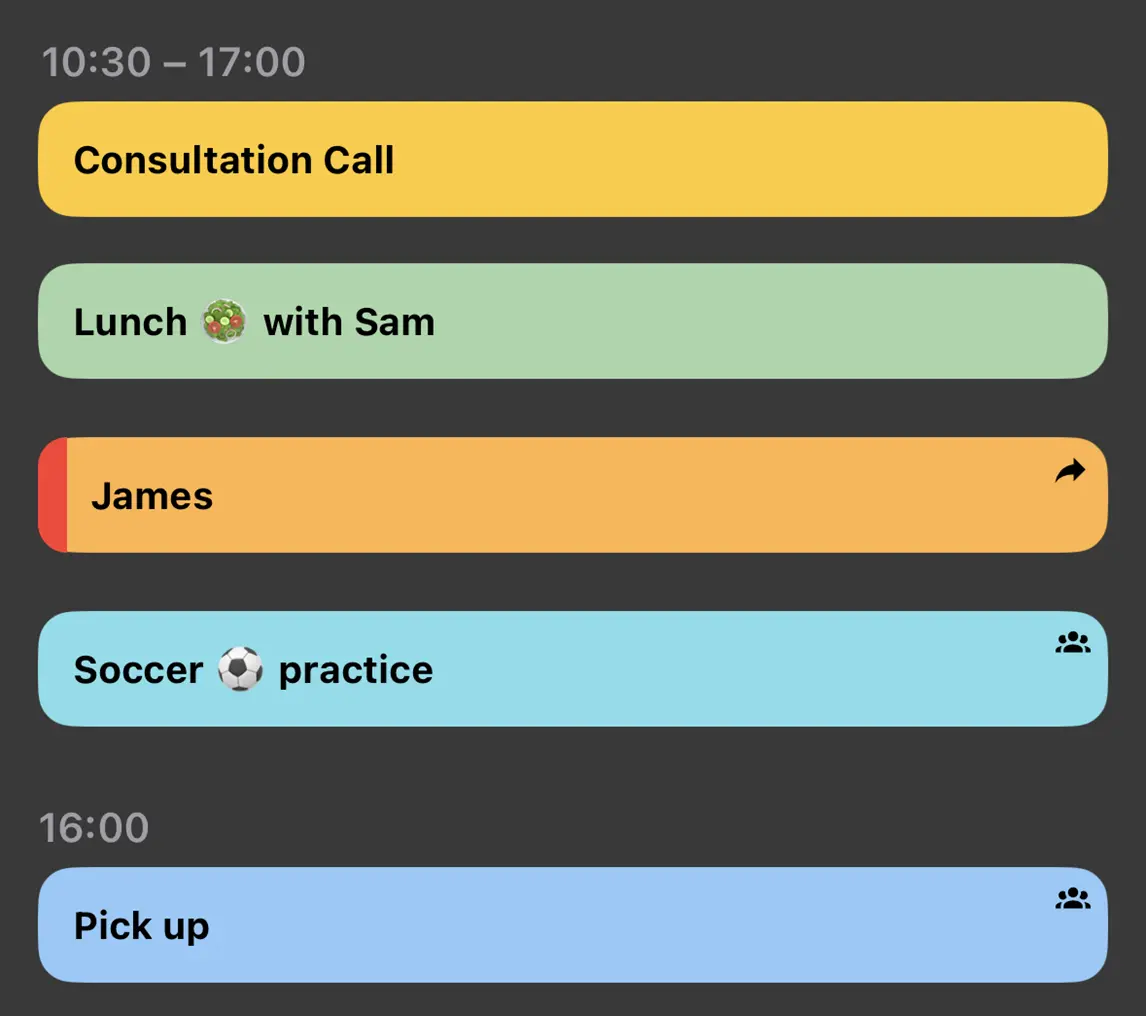Click the forward icon in the orange event

tap(1070, 470)
